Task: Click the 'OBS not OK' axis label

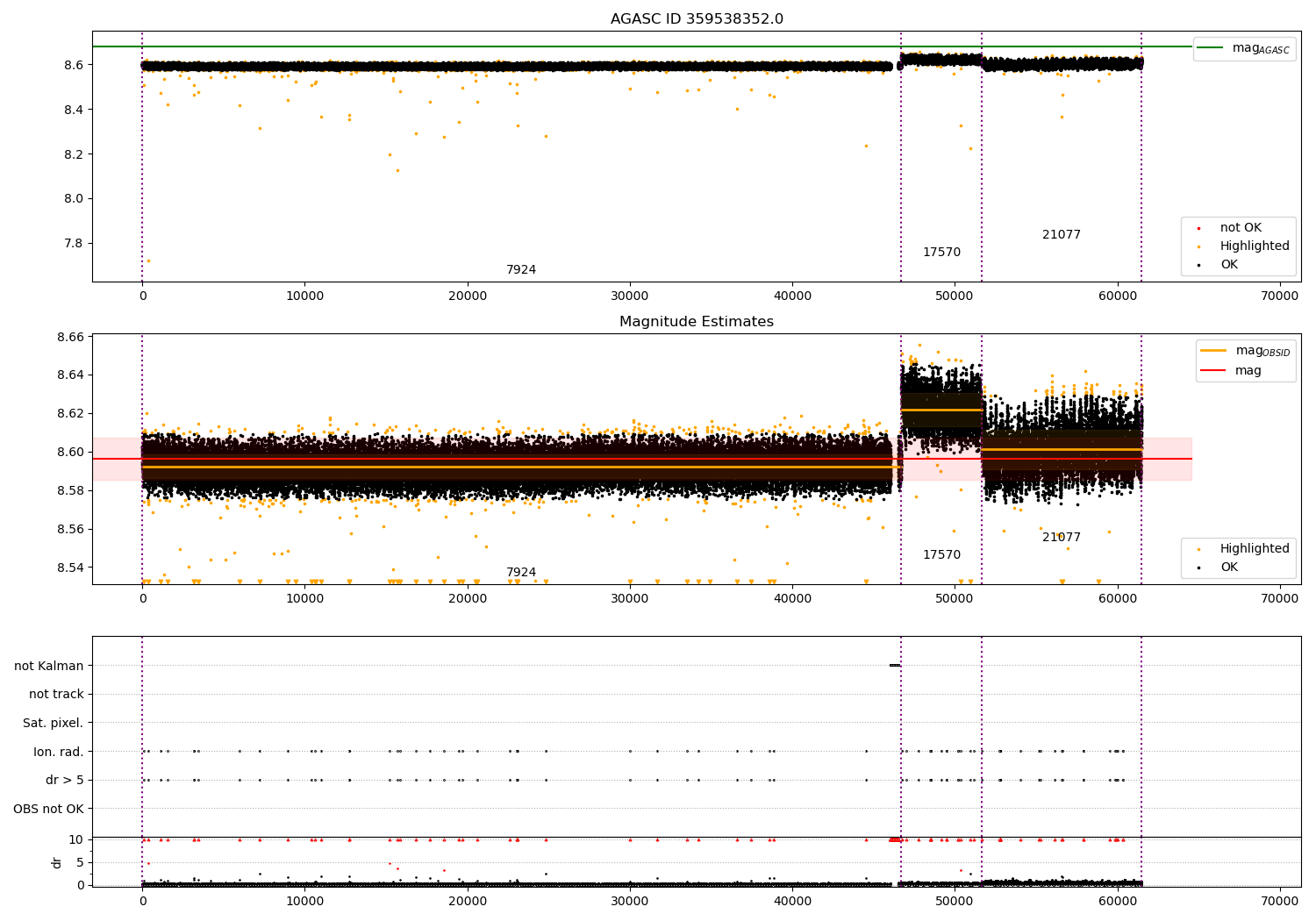Action: pos(49,809)
